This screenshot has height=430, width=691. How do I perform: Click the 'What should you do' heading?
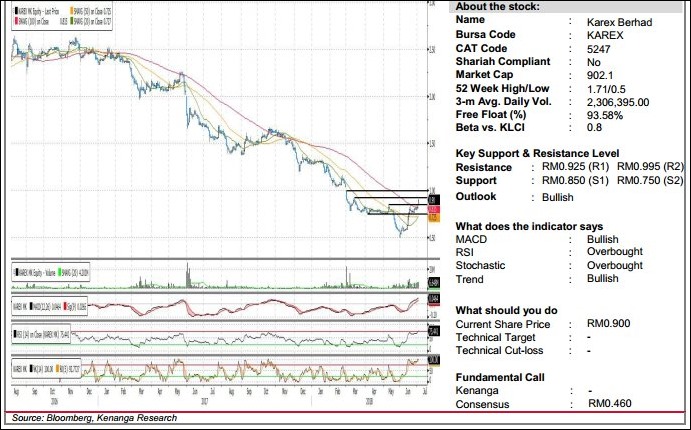(x=506, y=311)
